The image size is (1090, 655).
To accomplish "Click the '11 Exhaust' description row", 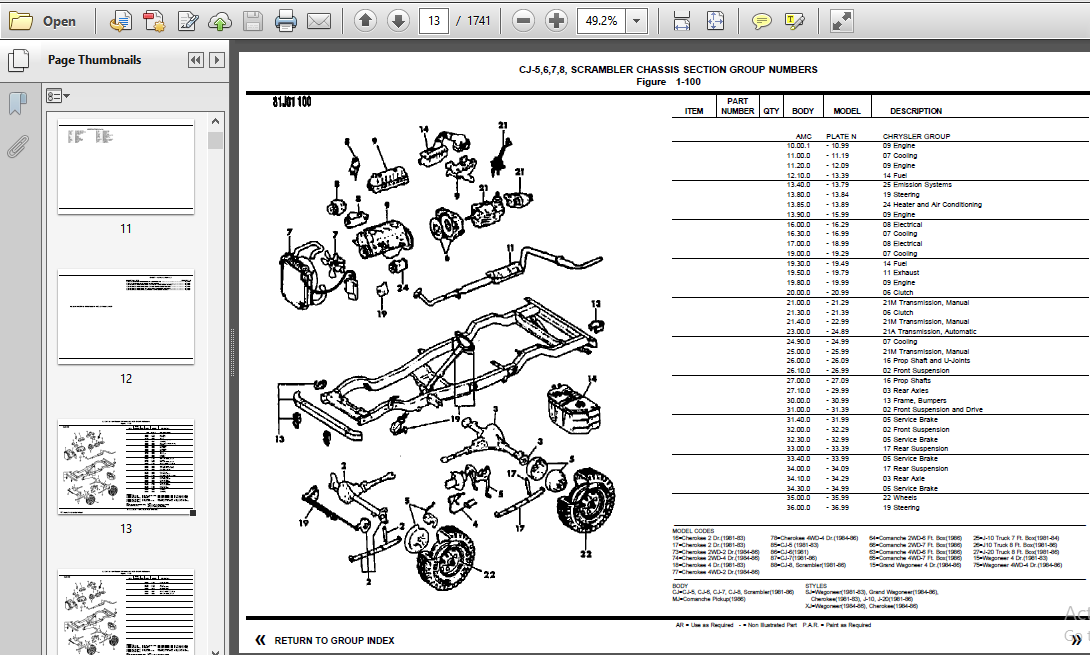I will (x=901, y=273).
